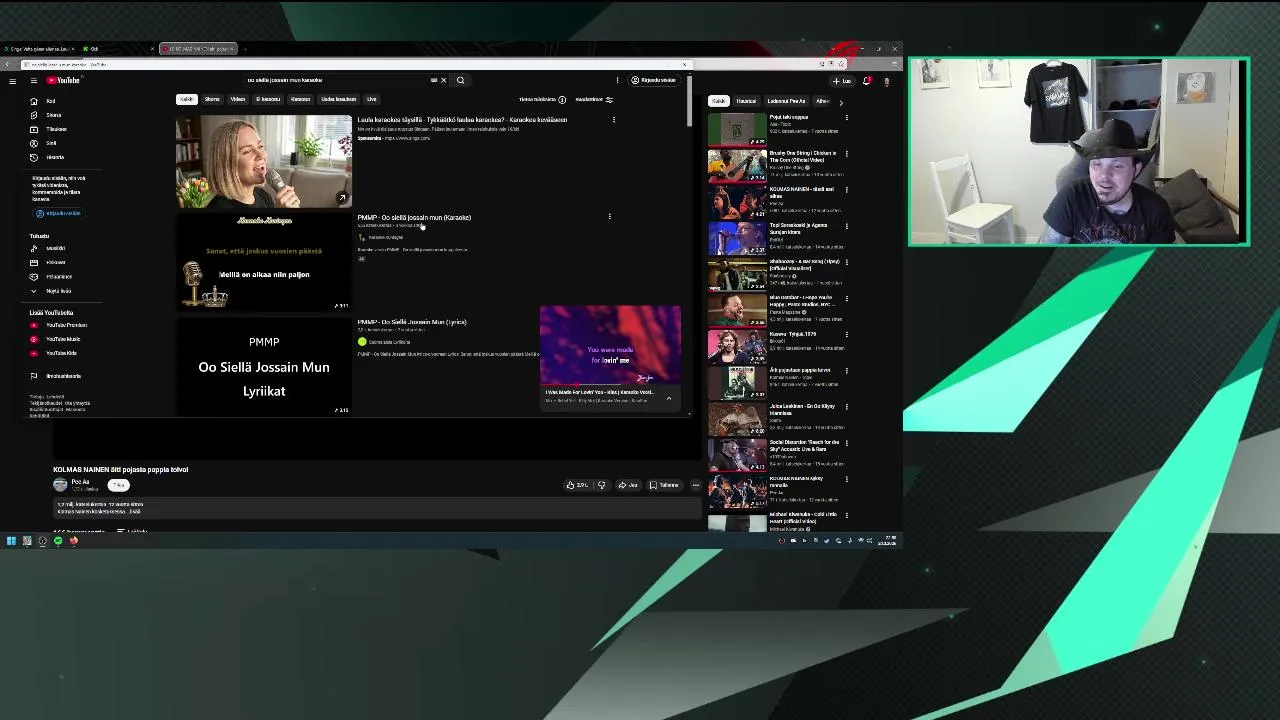The height and width of the screenshot is (720, 1280).
Task: Open menu for Brushy One String video
Action: click(846, 154)
